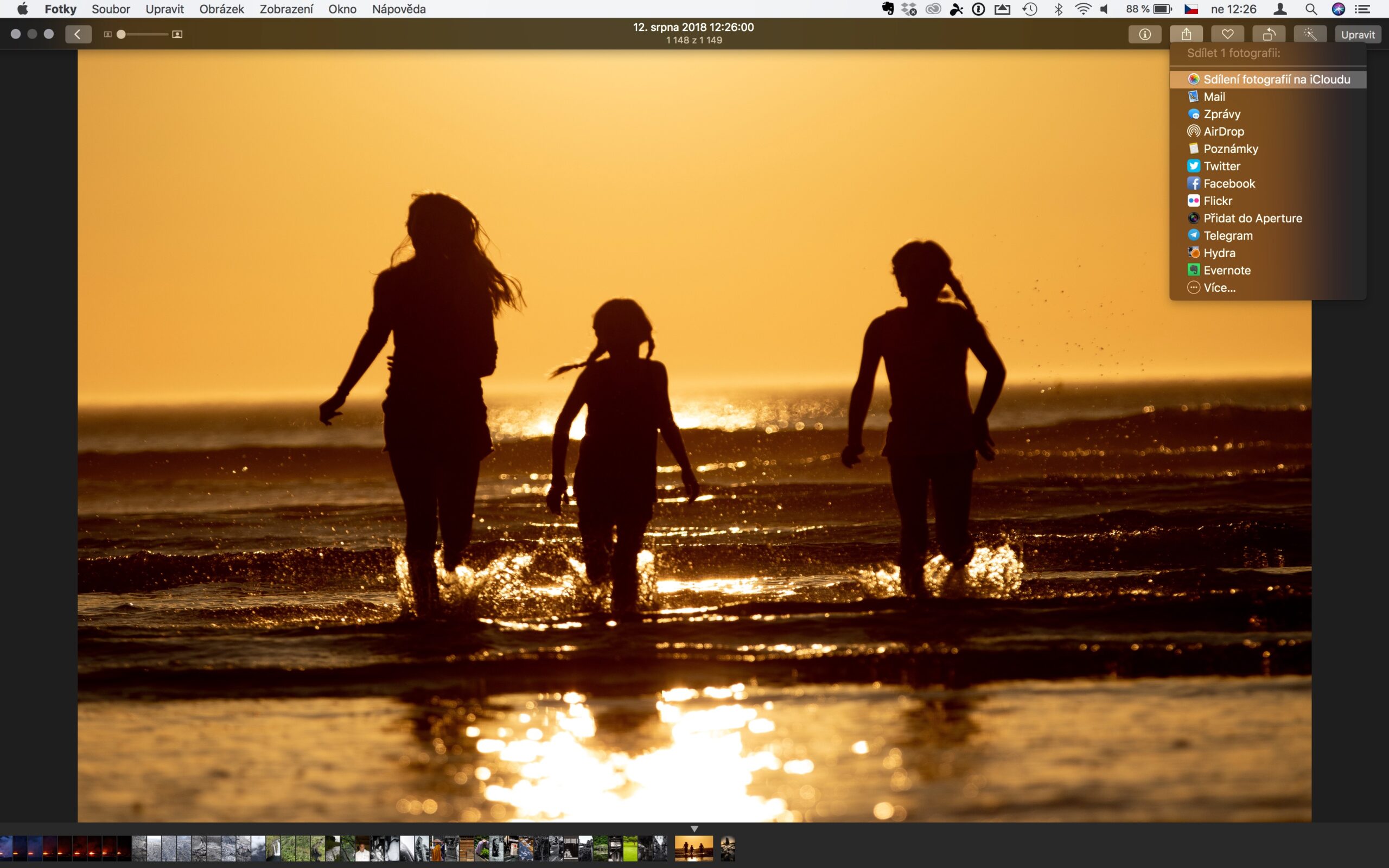The height and width of the screenshot is (868, 1389).
Task: Click the Share button in toolbar
Action: (x=1186, y=34)
